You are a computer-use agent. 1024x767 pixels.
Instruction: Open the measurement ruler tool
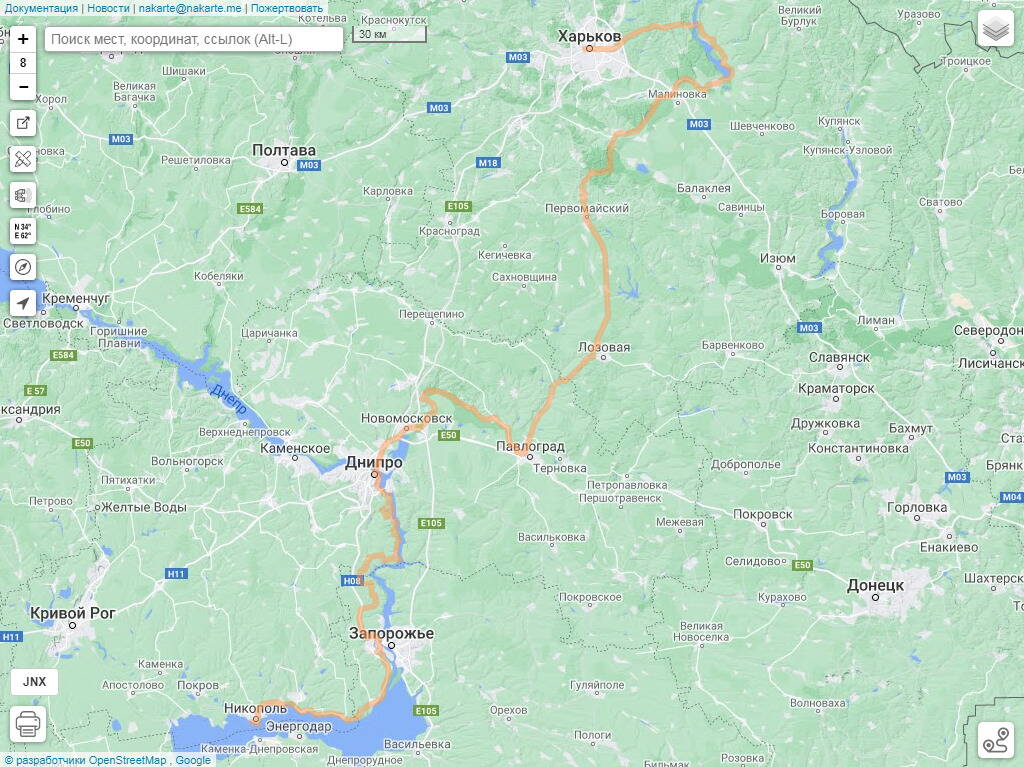point(23,159)
